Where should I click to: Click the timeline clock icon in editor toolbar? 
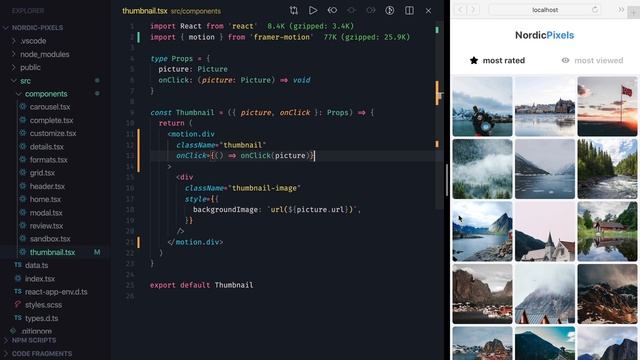[x=390, y=10]
